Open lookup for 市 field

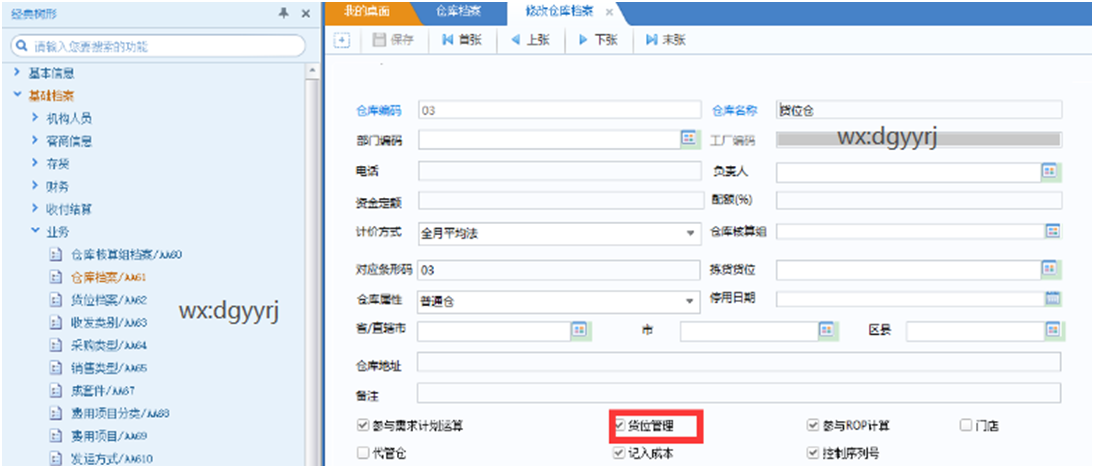coord(827,331)
